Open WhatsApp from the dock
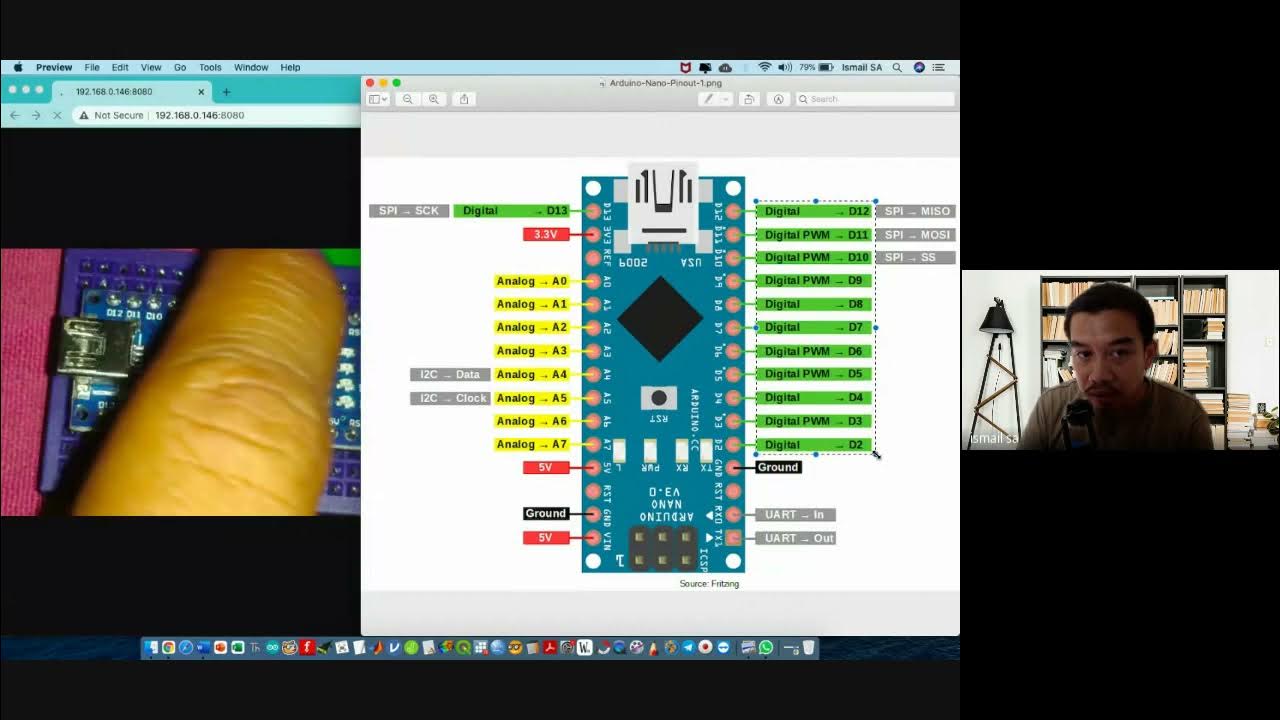 tap(766, 647)
